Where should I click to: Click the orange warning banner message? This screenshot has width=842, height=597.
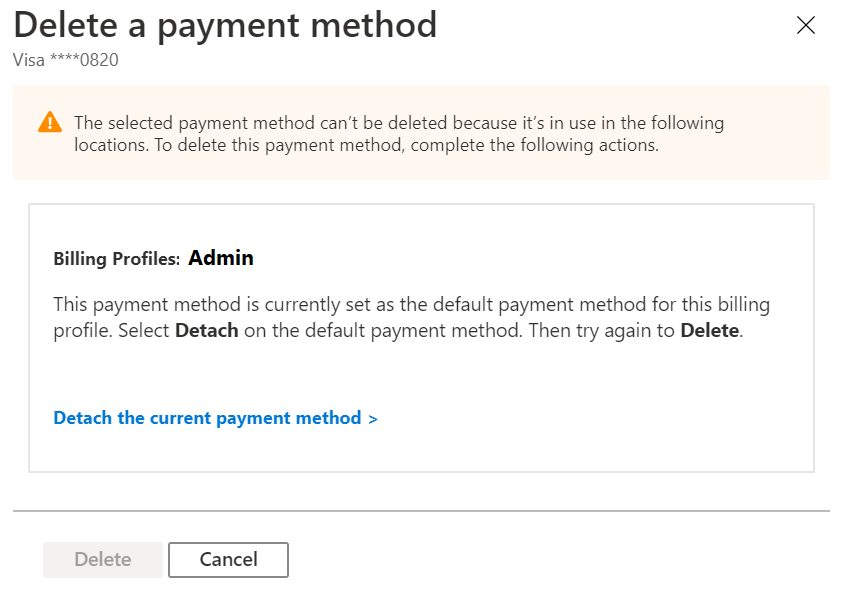tap(398, 133)
